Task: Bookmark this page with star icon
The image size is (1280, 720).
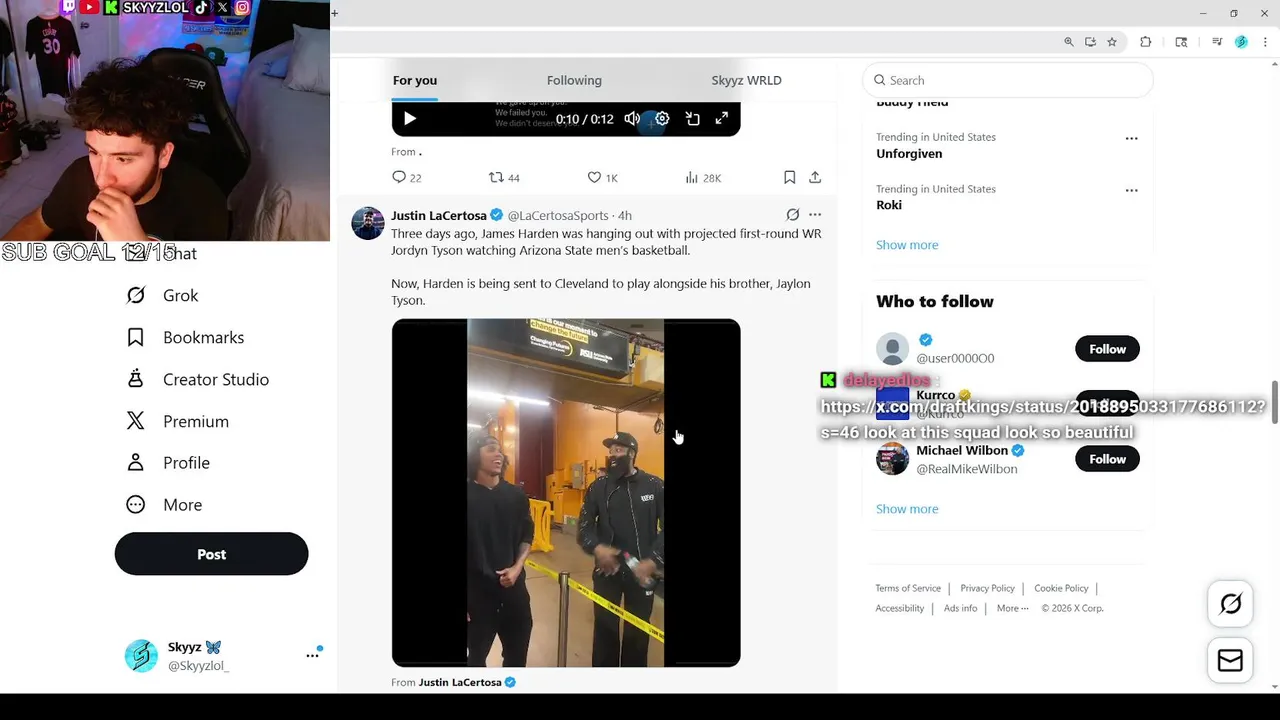Action: 1112,42
